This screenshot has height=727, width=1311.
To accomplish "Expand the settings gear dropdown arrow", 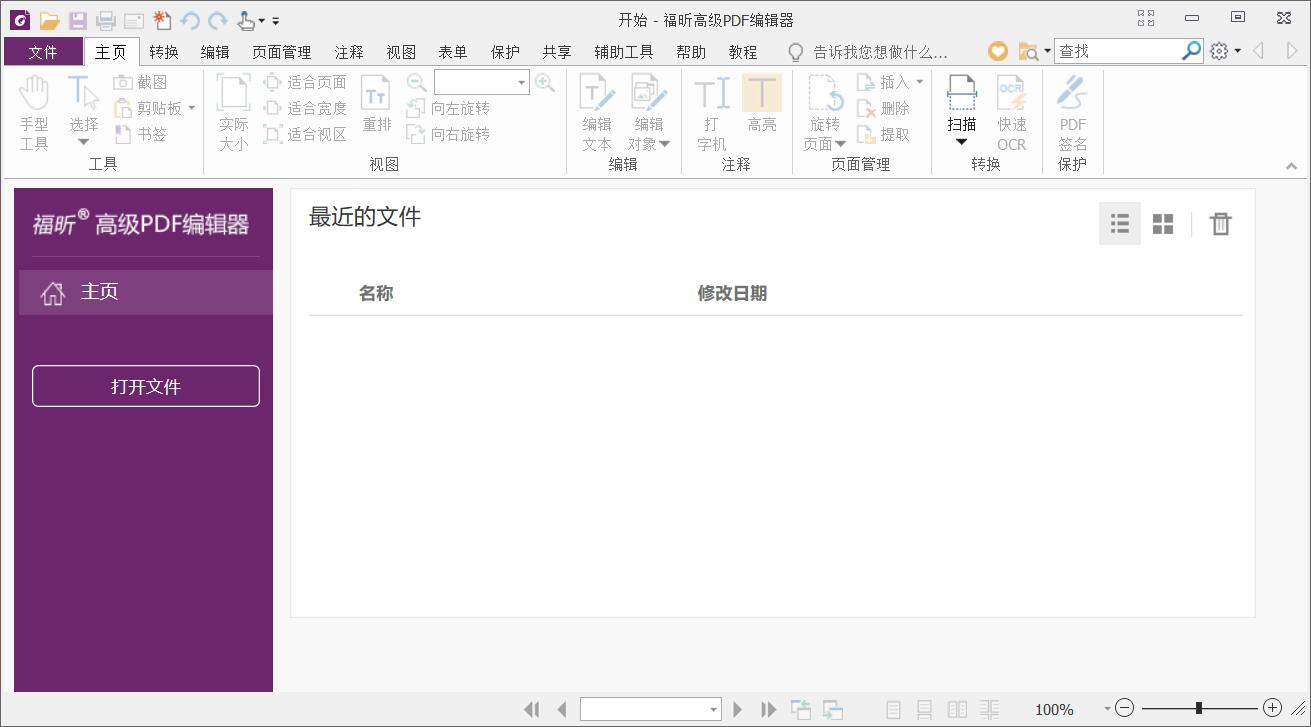I will (x=1238, y=51).
